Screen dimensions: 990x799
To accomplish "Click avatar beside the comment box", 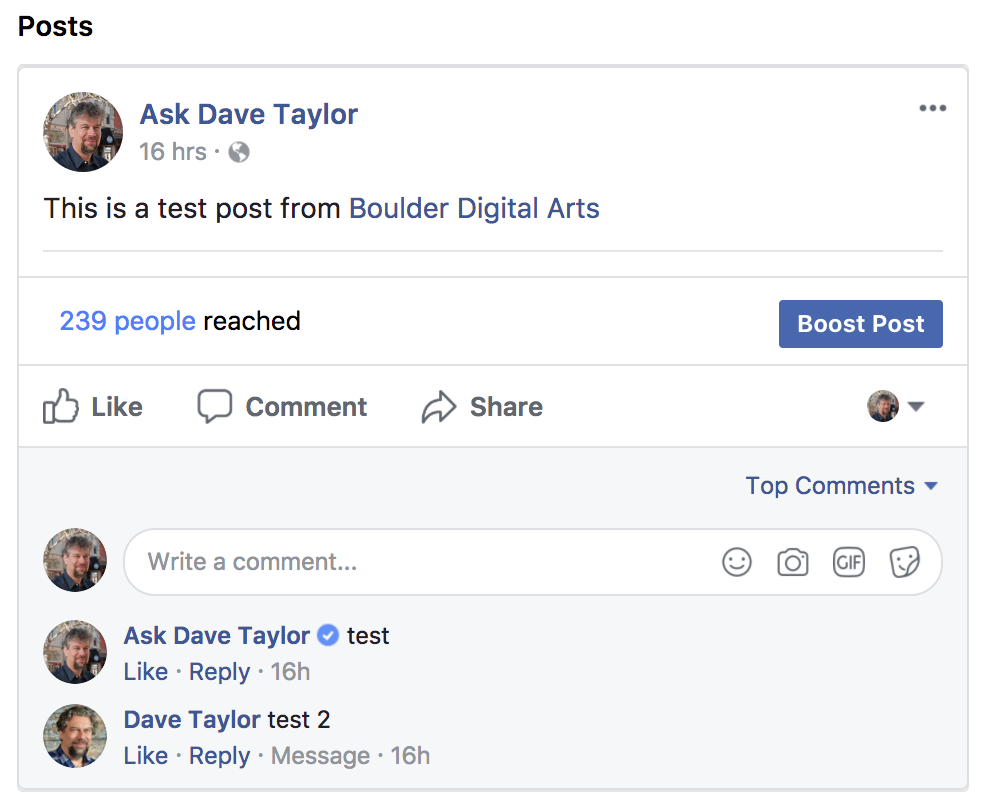I will pyautogui.click(x=75, y=560).
